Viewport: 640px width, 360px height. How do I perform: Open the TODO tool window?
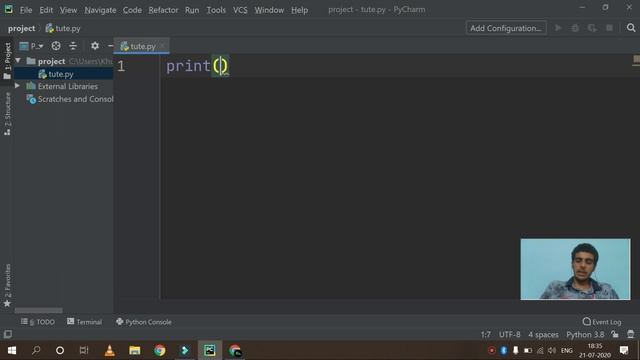(x=38, y=322)
